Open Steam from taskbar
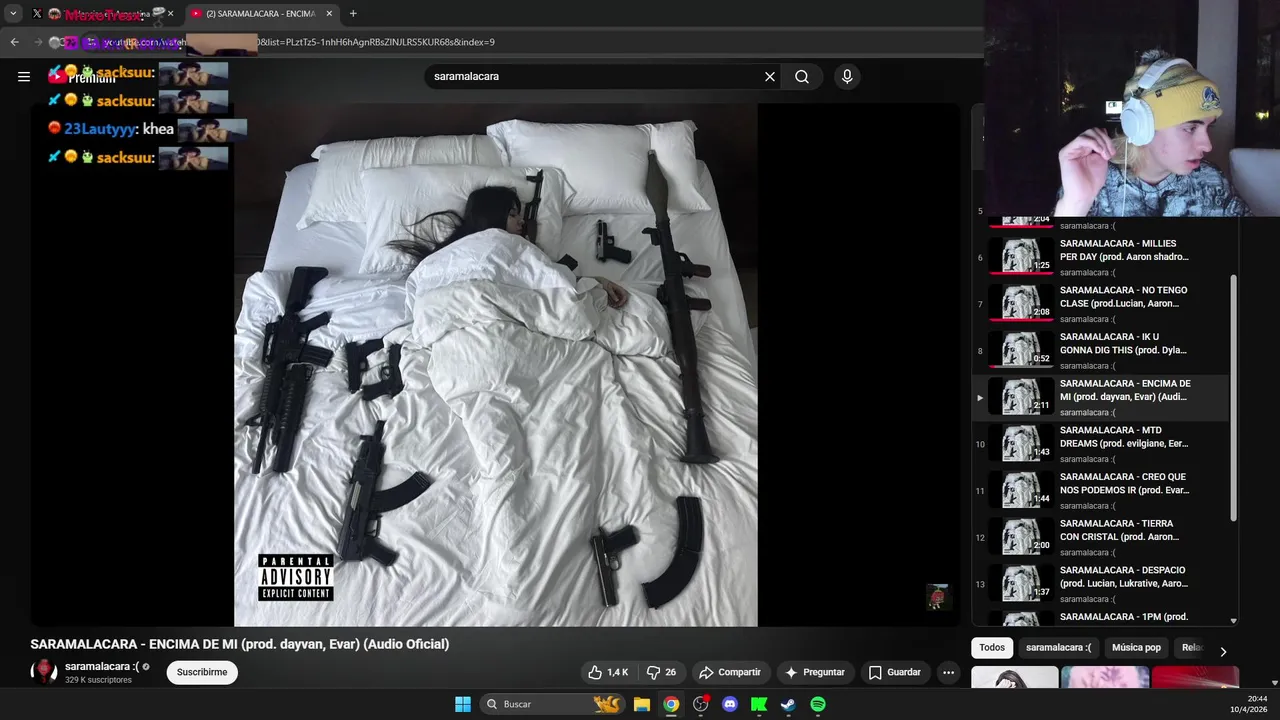The width and height of the screenshot is (1280, 720). coord(788,704)
